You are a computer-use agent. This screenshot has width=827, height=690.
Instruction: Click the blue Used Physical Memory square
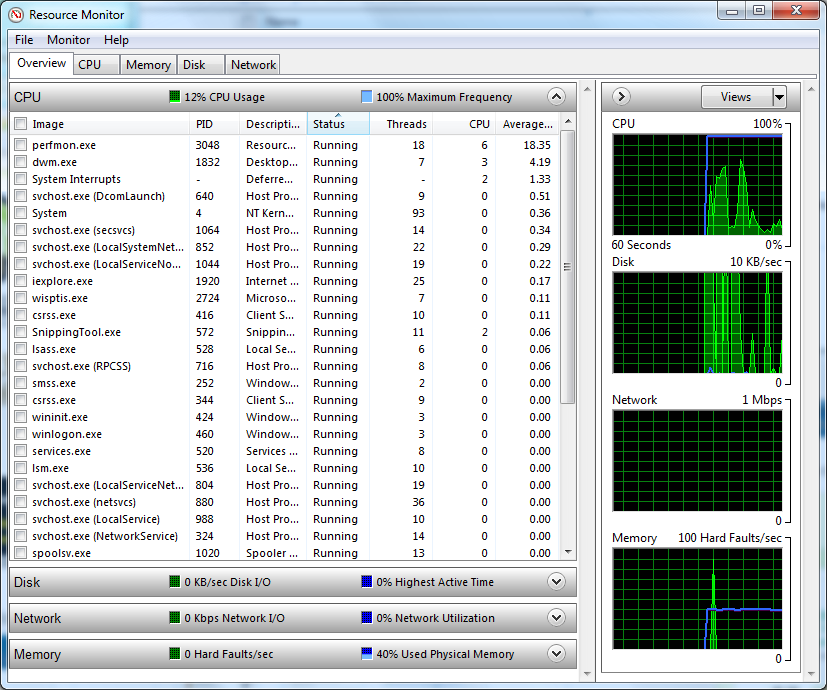click(367, 654)
